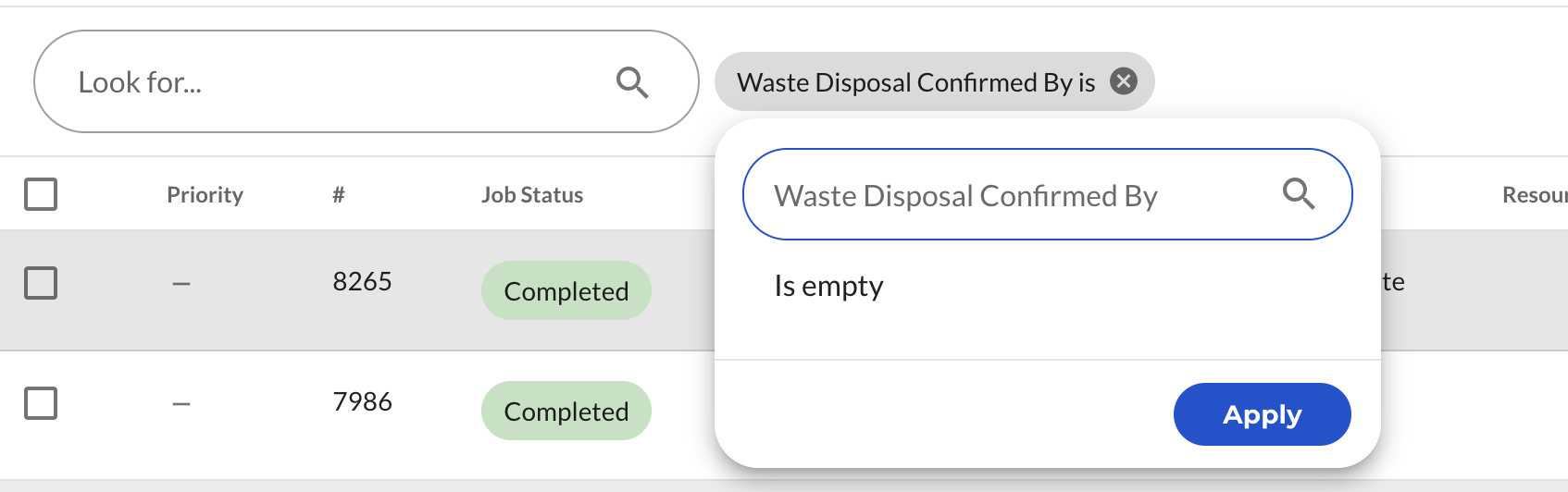The height and width of the screenshot is (492, 1568).
Task: Apply the filter with the Apply button
Action: click(x=1262, y=414)
